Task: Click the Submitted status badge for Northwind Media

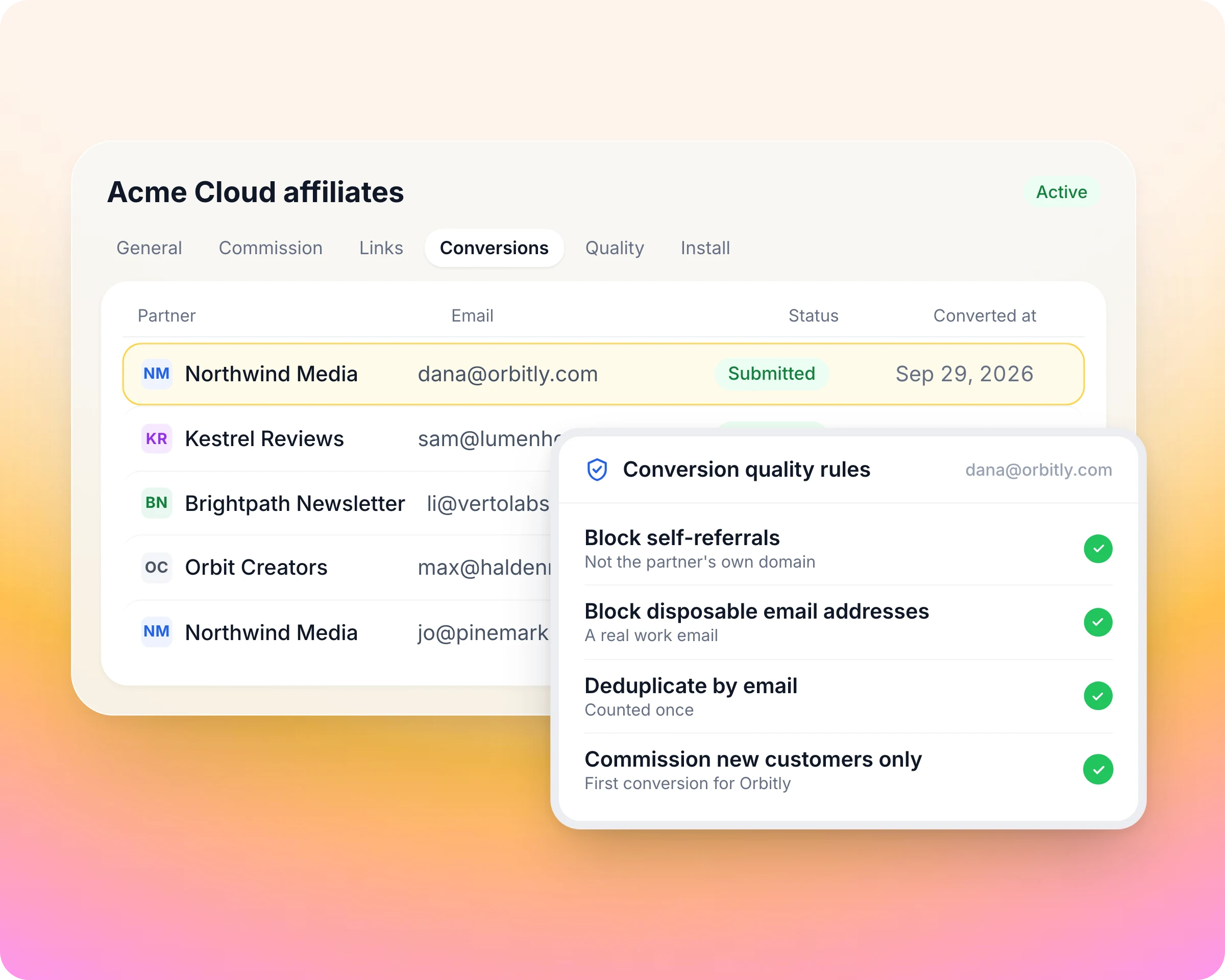Action: tap(771, 374)
